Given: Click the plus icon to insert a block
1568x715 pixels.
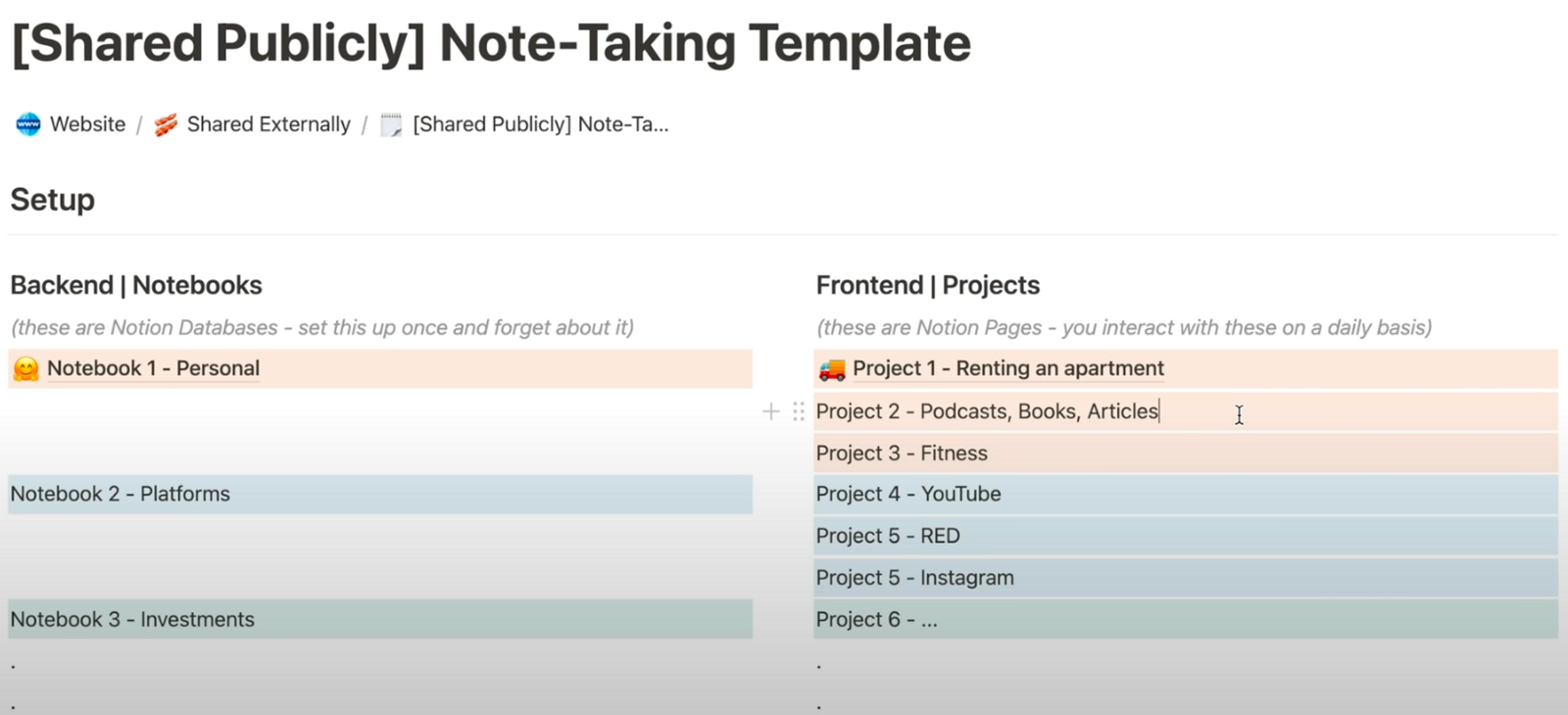Looking at the screenshot, I should pos(770,411).
